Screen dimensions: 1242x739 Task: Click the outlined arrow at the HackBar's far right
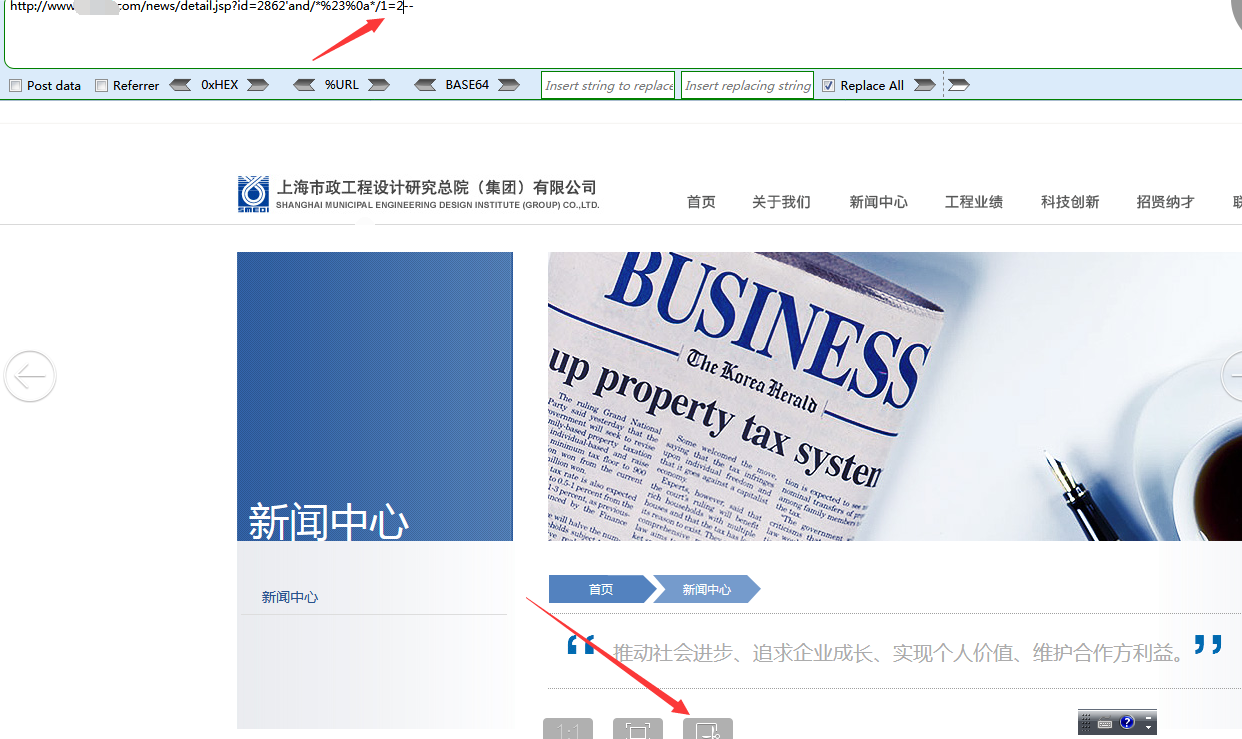pos(958,85)
